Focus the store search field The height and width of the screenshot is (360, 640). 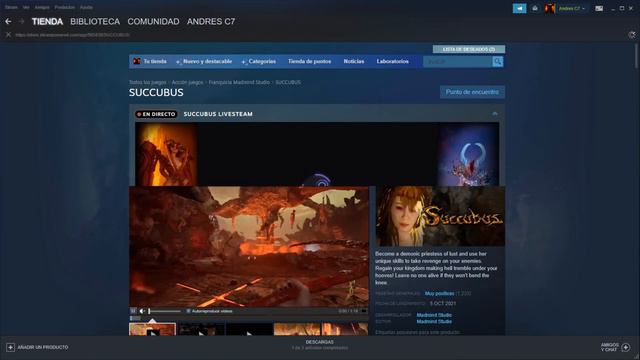coord(458,61)
